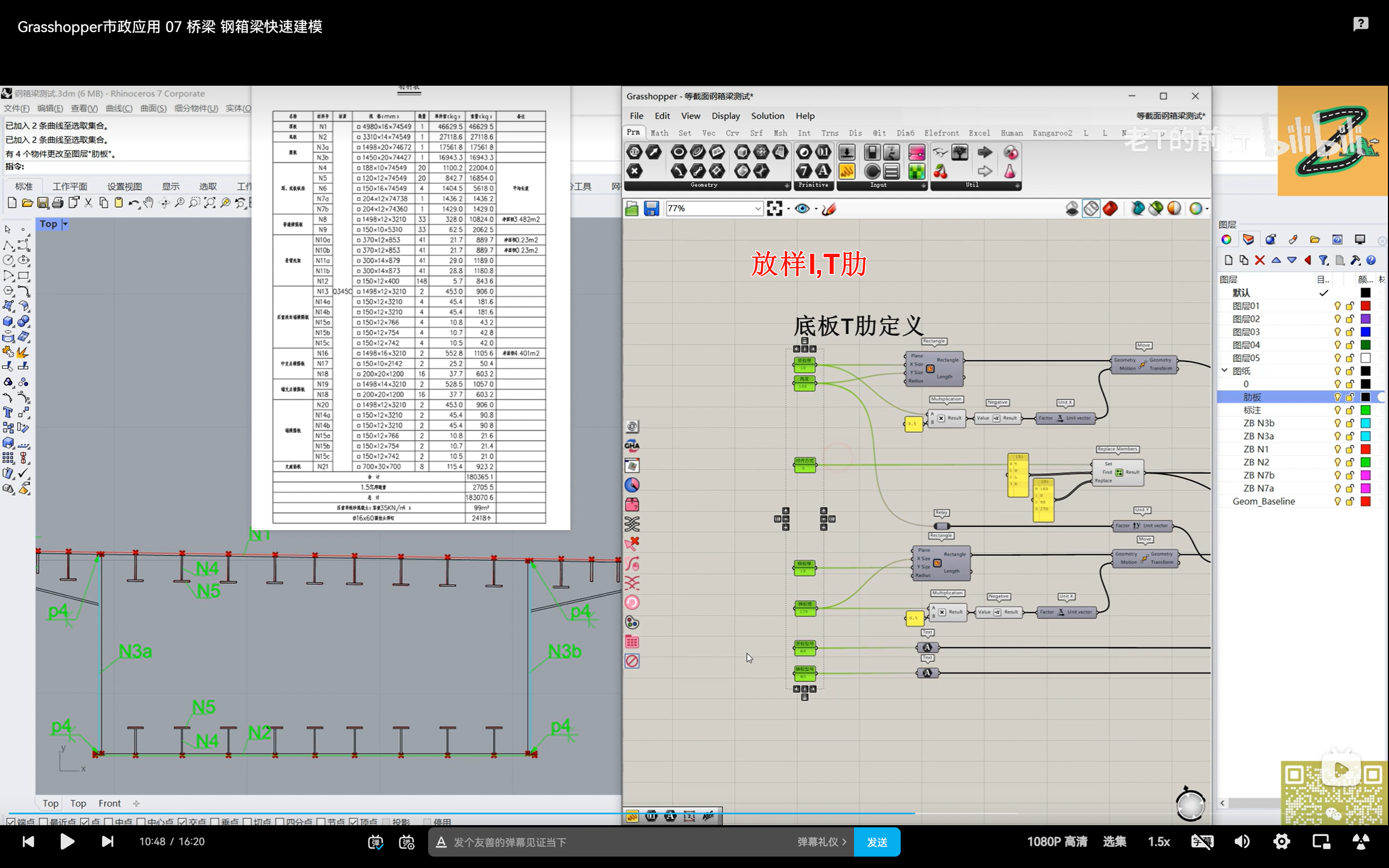1389x868 pixels.
Task: Switch to the Kangaroo2 component tab
Action: [x=1052, y=132]
